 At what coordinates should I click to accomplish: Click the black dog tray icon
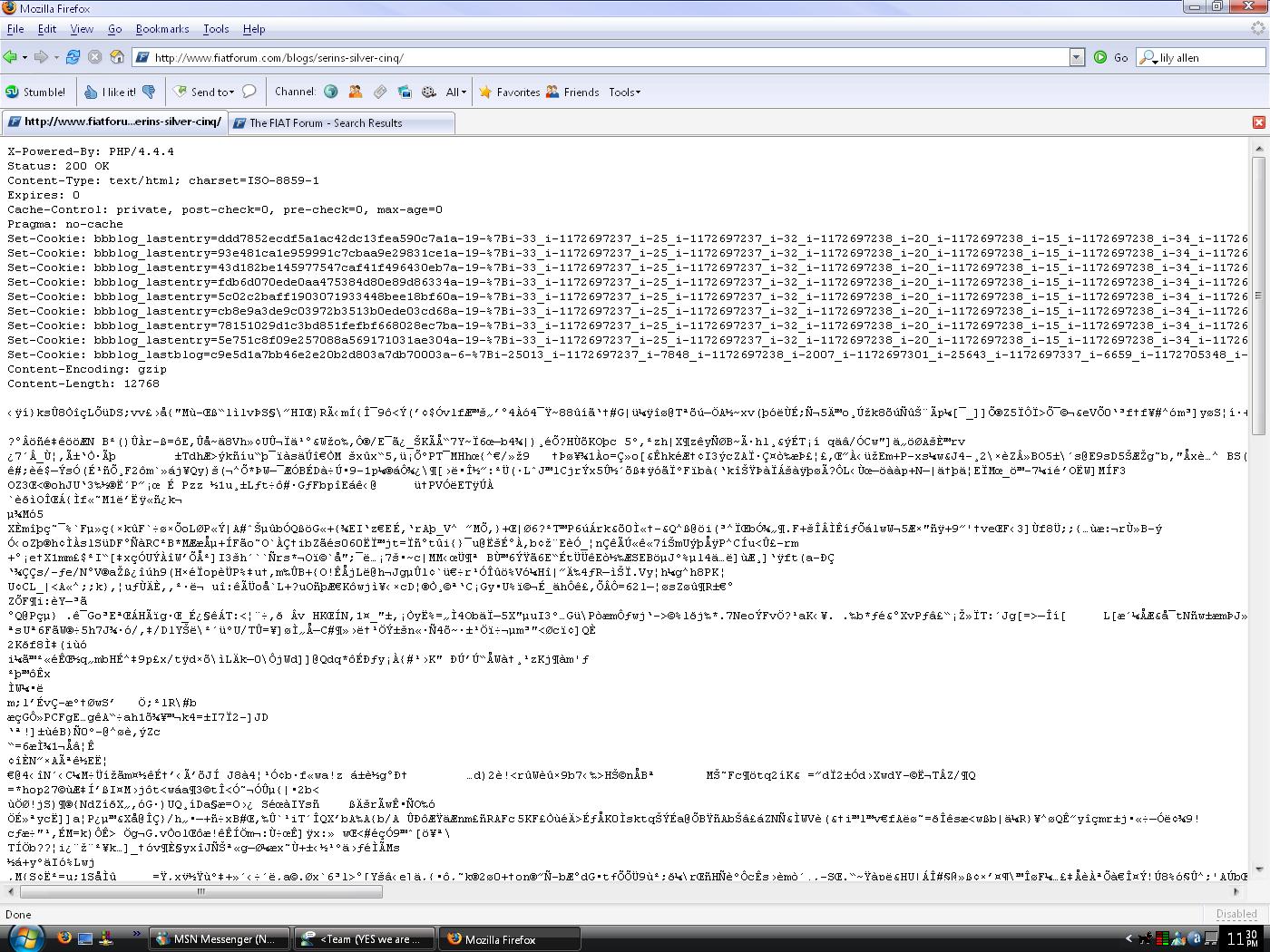tap(1146, 938)
